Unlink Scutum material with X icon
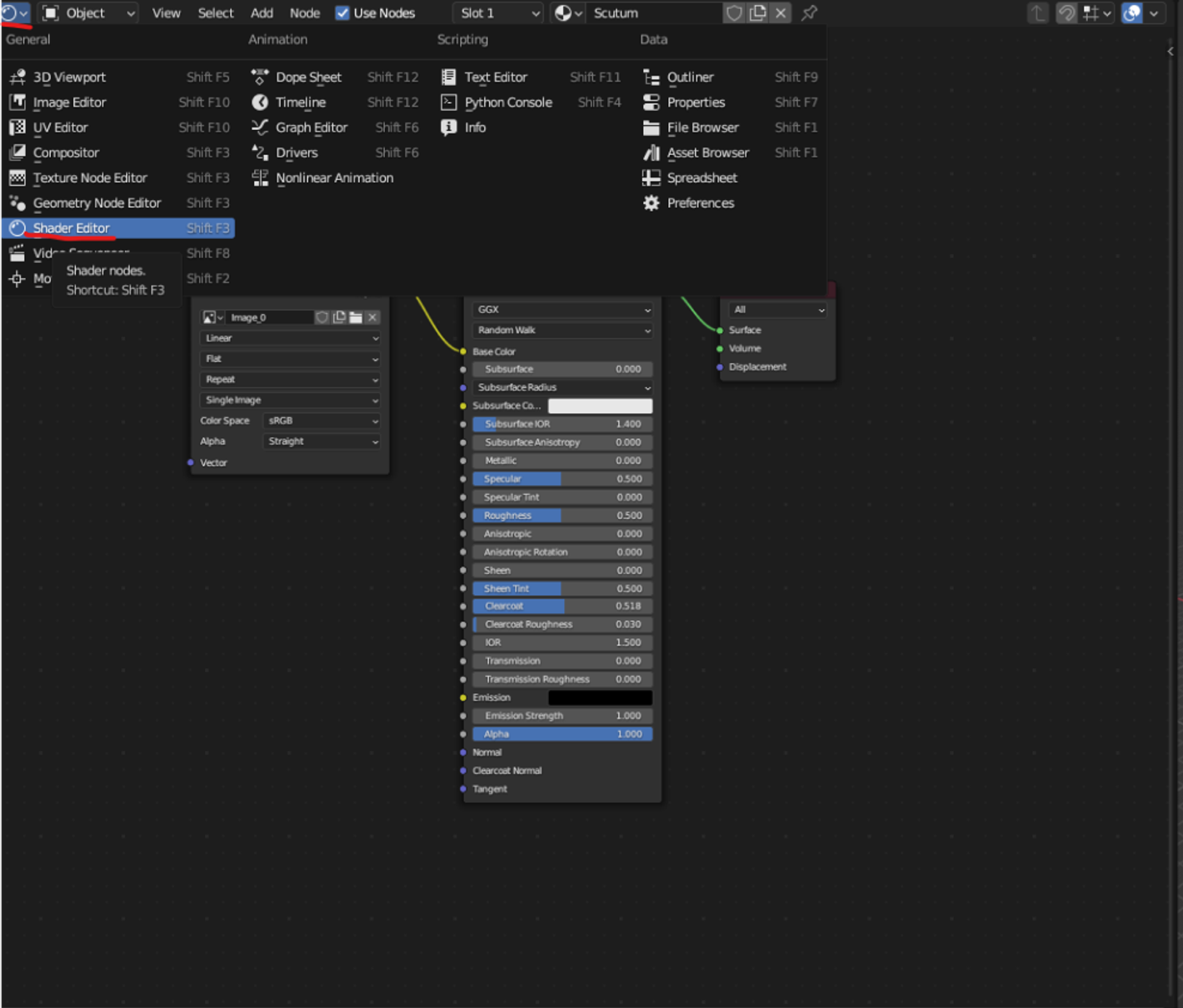Image resolution: width=1183 pixels, height=1008 pixels. 781,12
